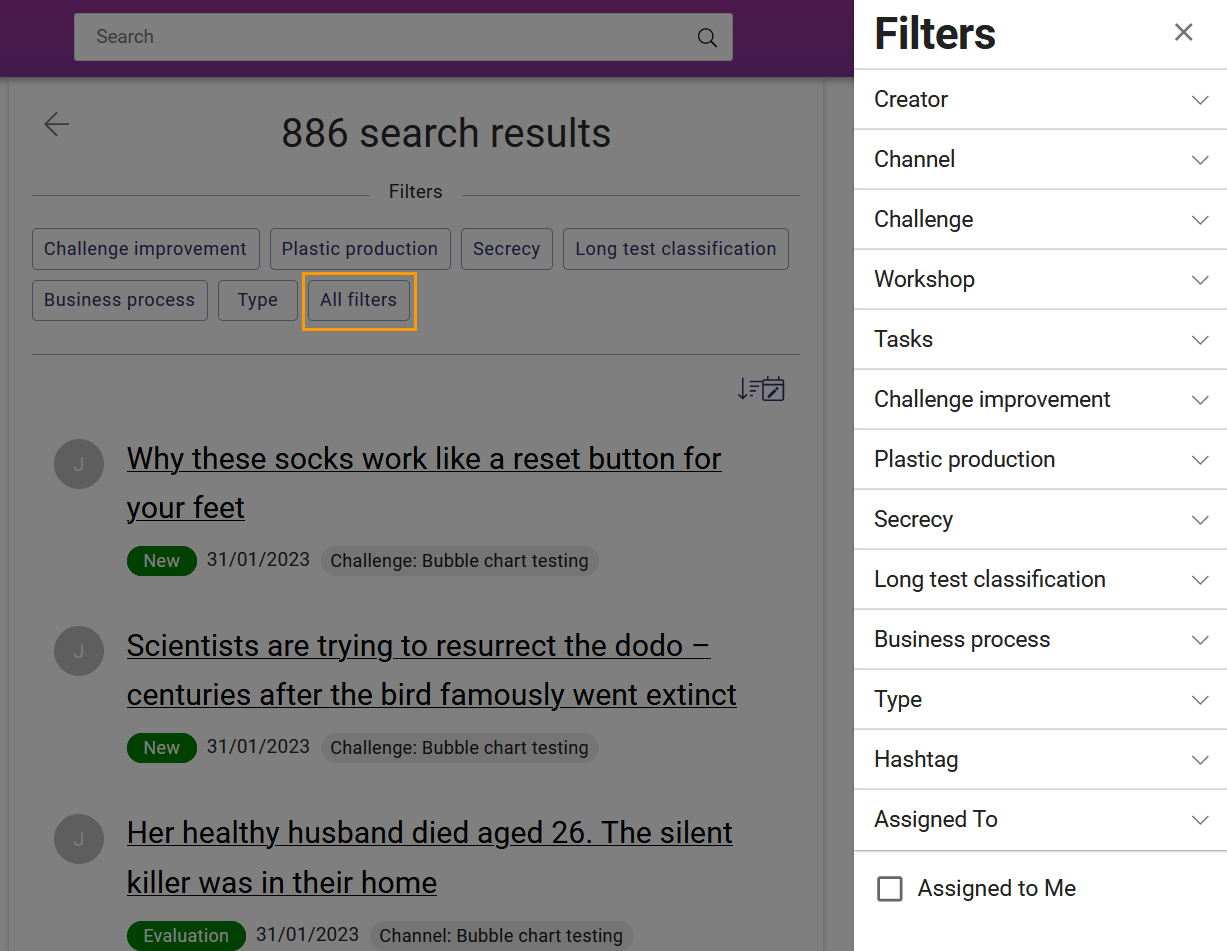Click the All filters button
Image resolution: width=1227 pixels, height=951 pixels.
tap(359, 300)
